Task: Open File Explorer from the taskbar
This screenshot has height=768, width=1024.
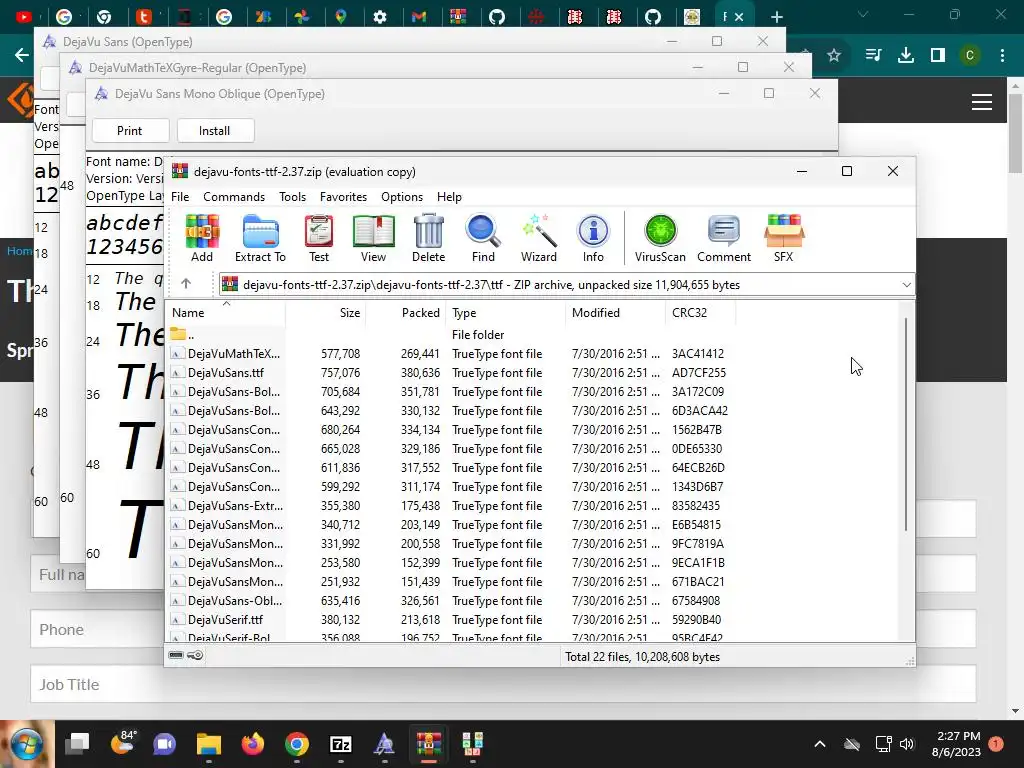Action: tap(209, 744)
